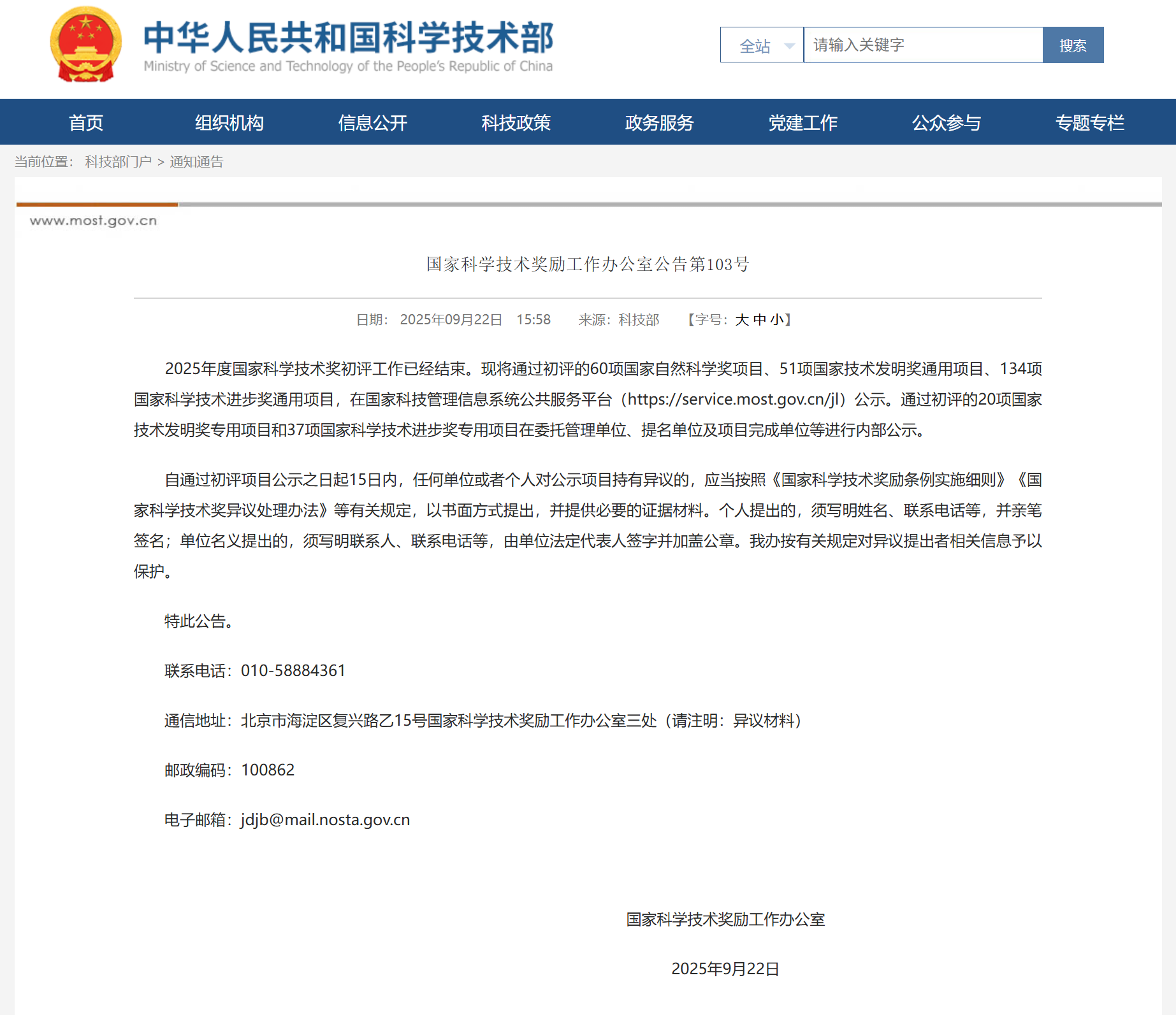This screenshot has height=1015, width=1176.
Task: Follow the 通知通告 breadcrumb link
Action: 196,162
